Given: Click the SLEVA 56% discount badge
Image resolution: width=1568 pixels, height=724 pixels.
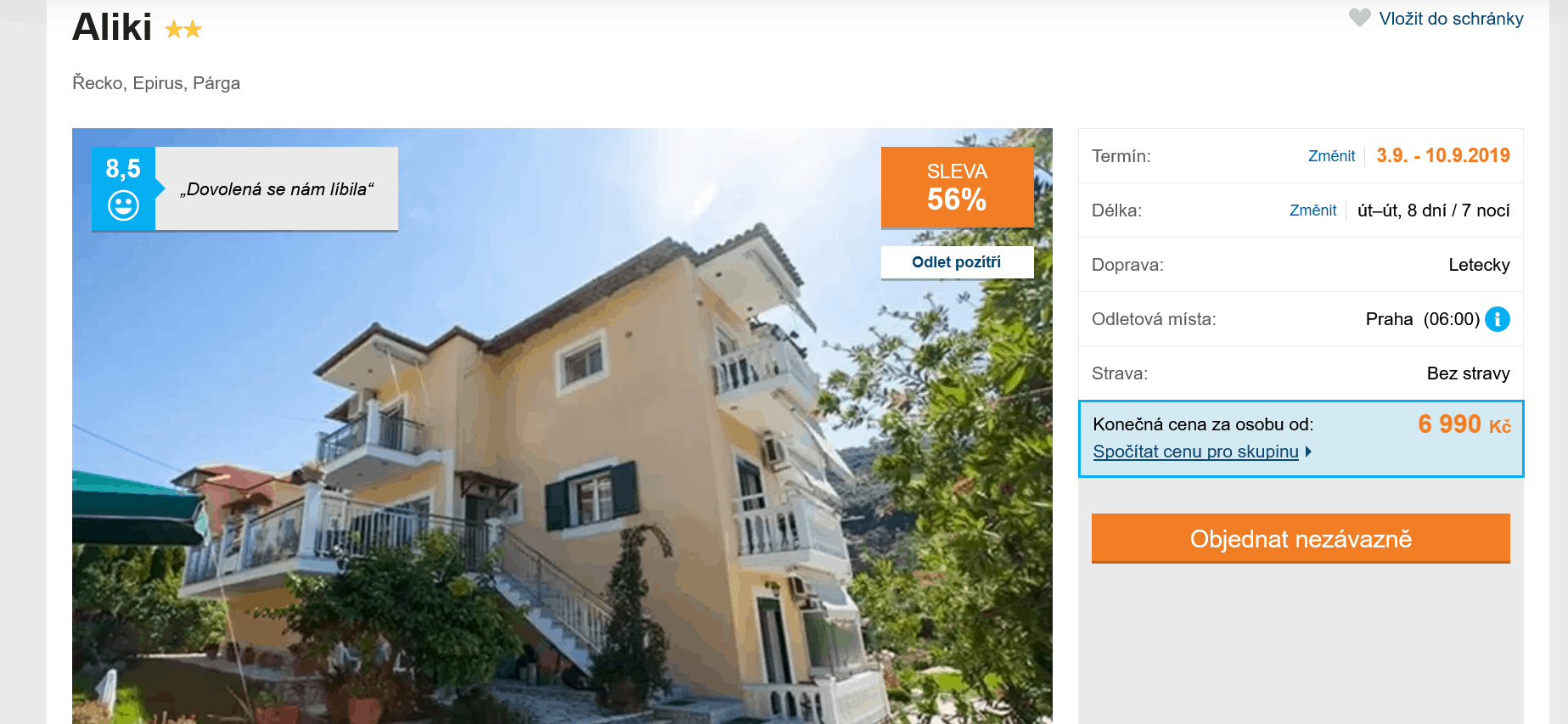Looking at the screenshot, I should click(x=957, y=188).
